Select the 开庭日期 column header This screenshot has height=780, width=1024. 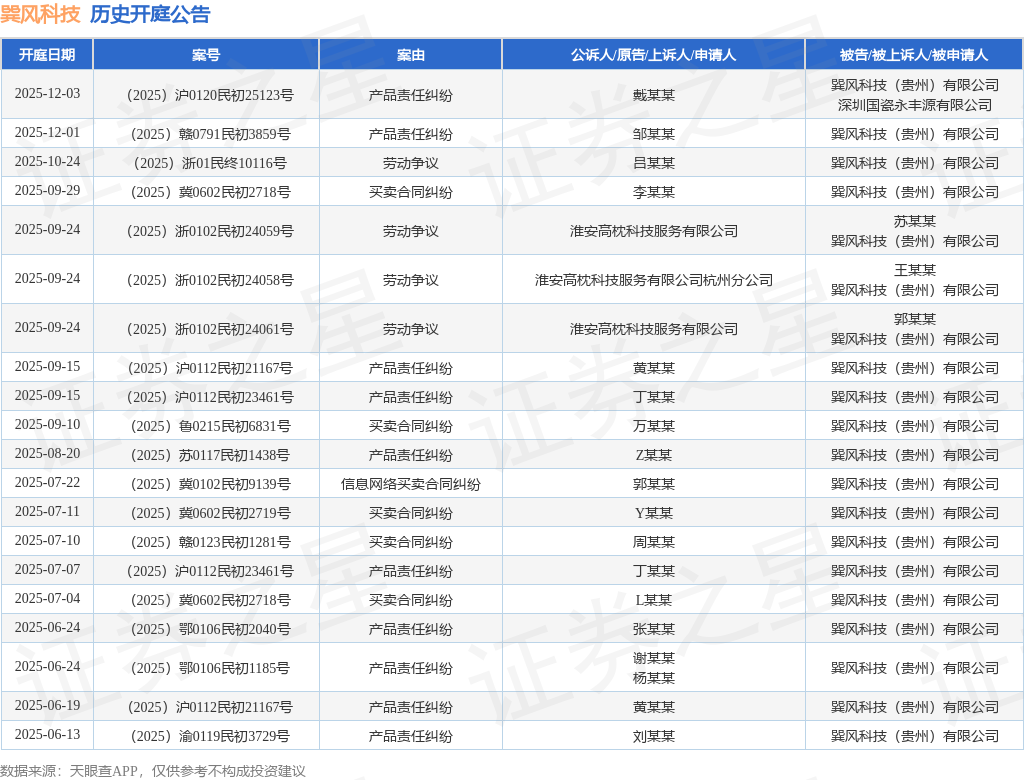click(47, 55)
